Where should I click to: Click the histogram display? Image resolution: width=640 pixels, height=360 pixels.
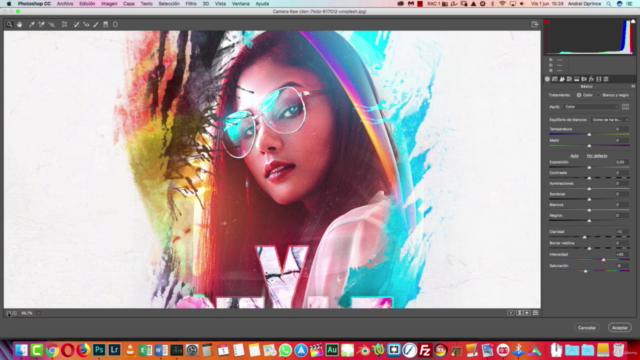590,37
